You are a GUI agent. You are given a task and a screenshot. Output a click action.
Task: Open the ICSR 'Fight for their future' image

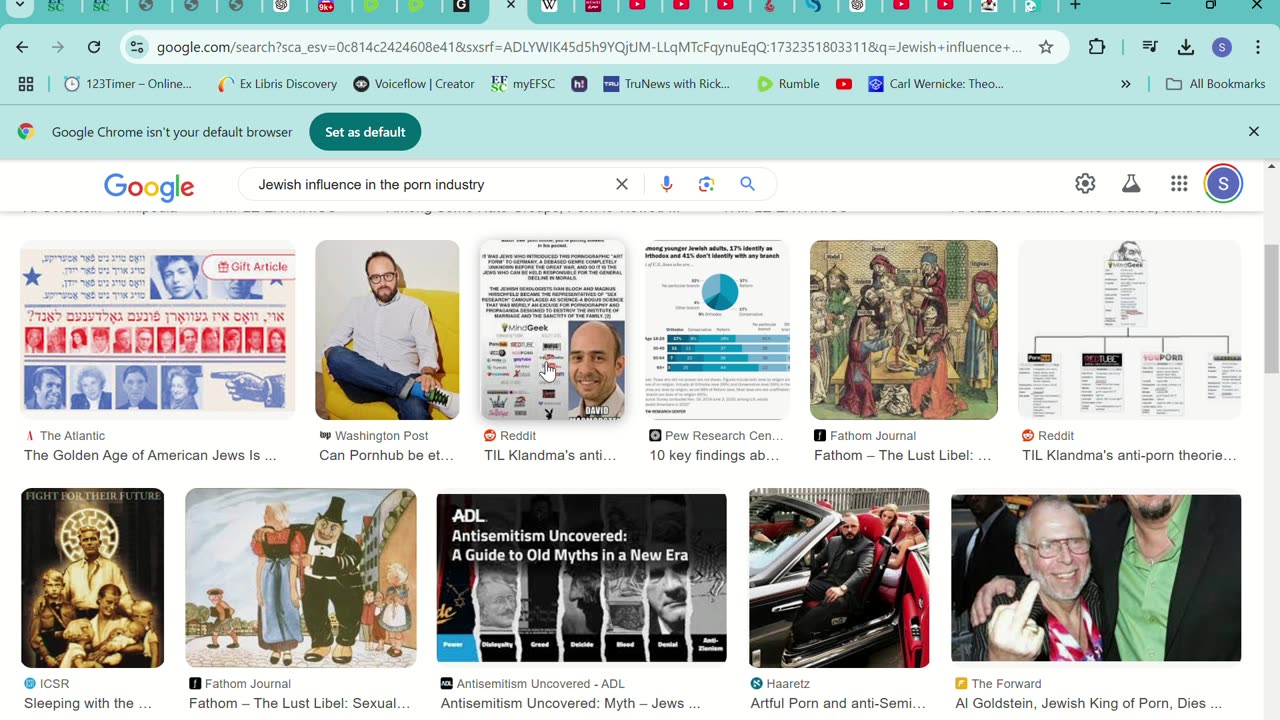pyautogui.click(x=93, y=578)
